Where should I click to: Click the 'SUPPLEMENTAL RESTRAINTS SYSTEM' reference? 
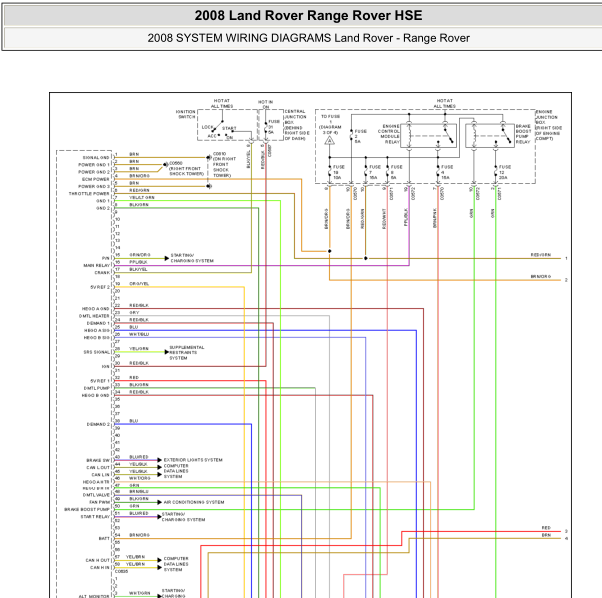pos(187,353)
